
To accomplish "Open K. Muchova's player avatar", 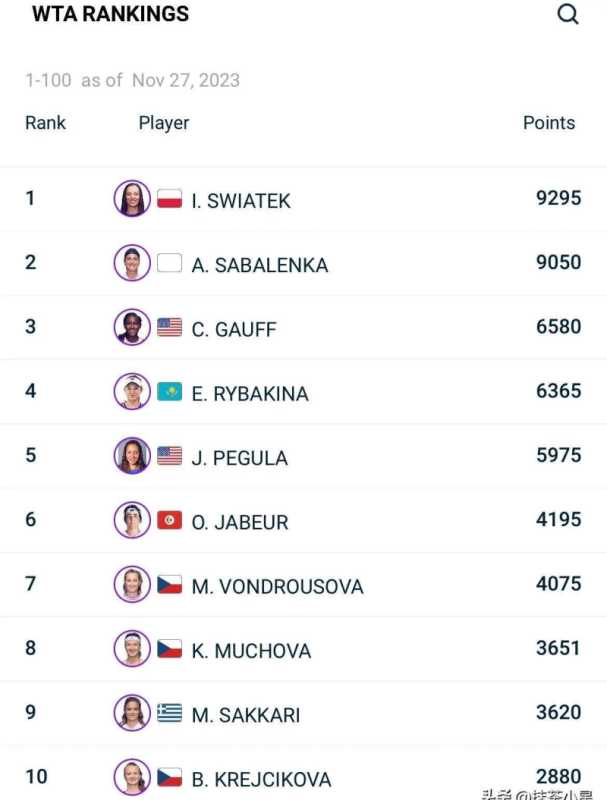I will [132, 649].
